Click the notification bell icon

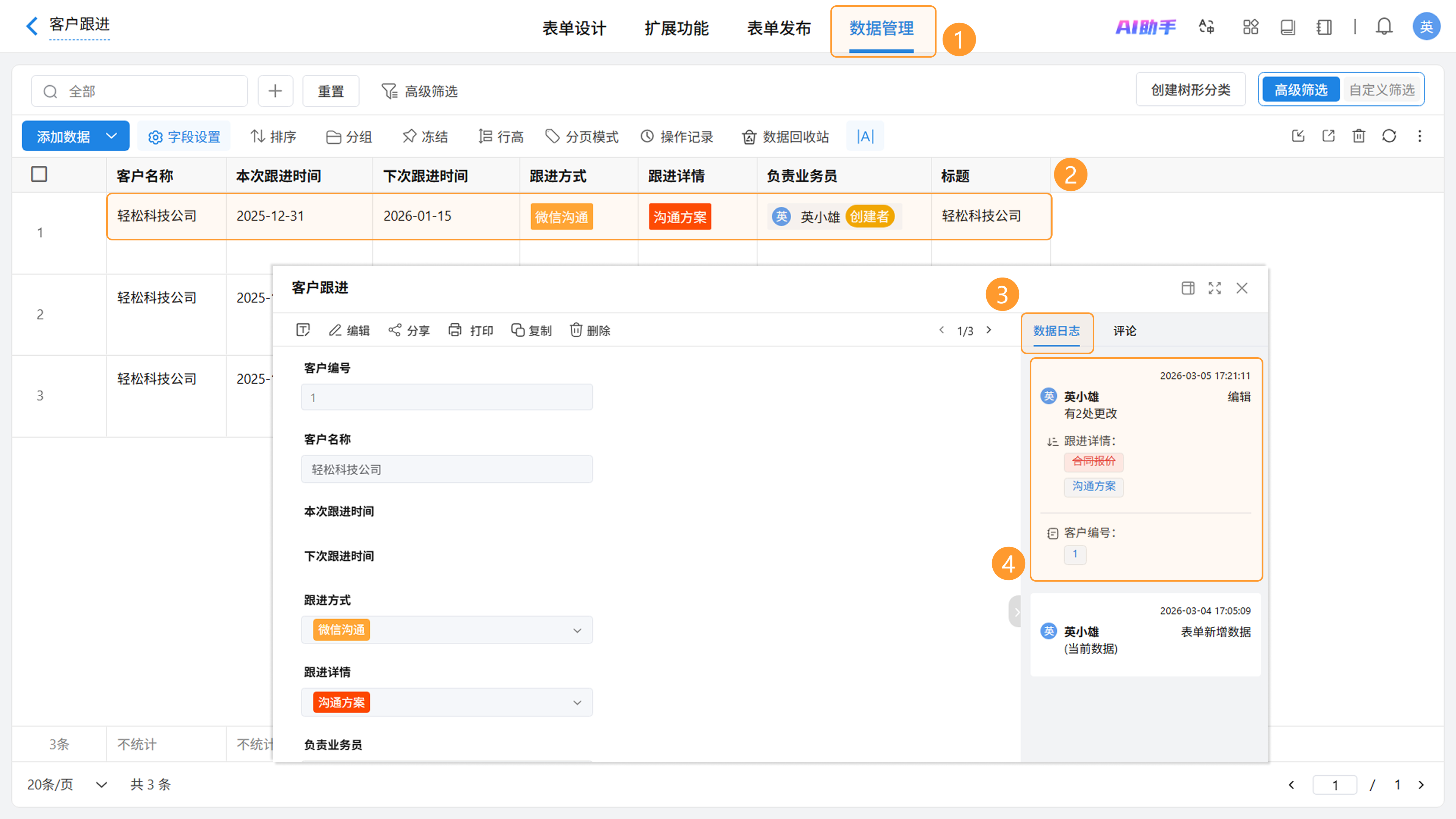(x=1384, y=27)
